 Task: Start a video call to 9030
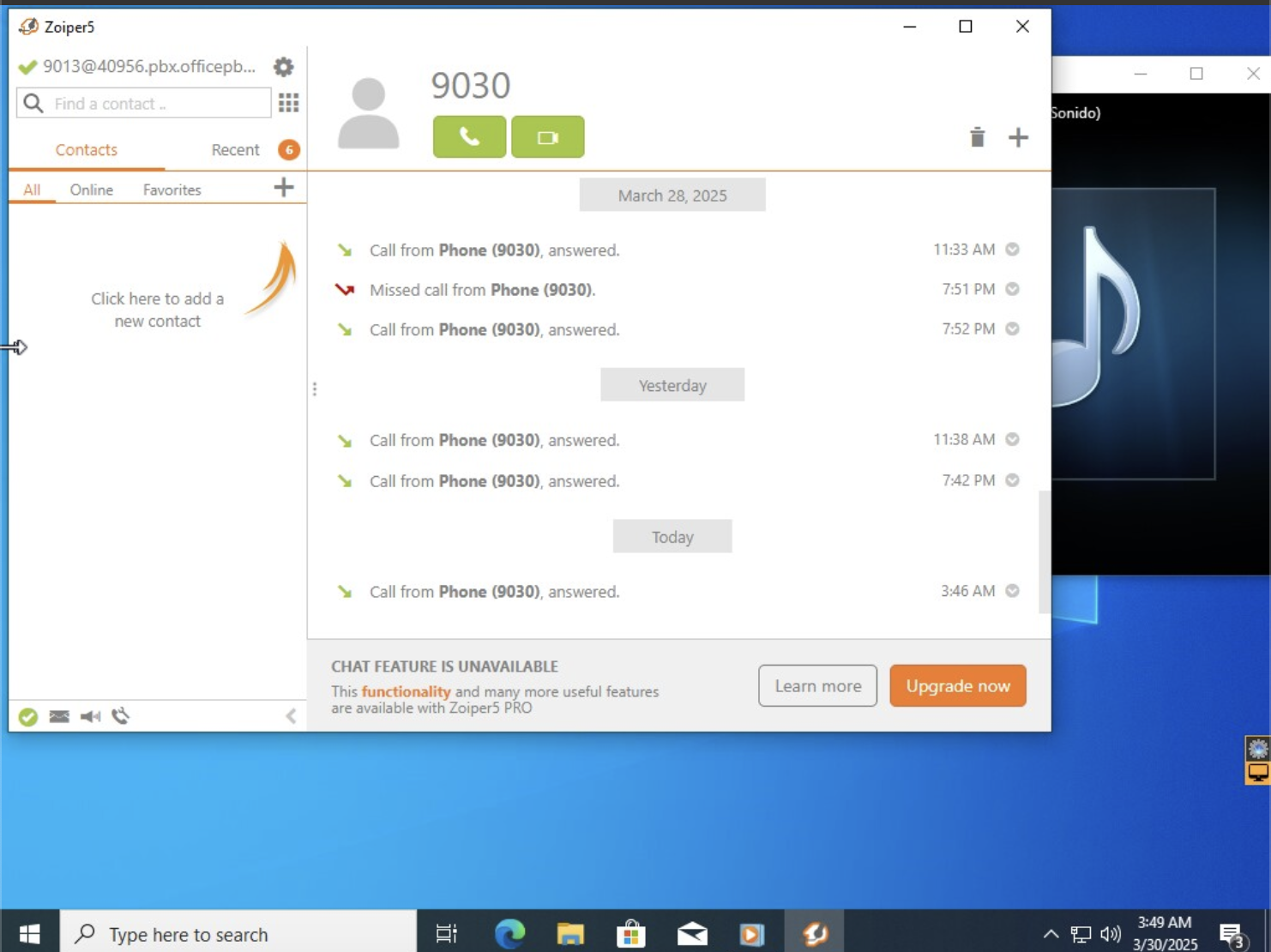point(548,137)
